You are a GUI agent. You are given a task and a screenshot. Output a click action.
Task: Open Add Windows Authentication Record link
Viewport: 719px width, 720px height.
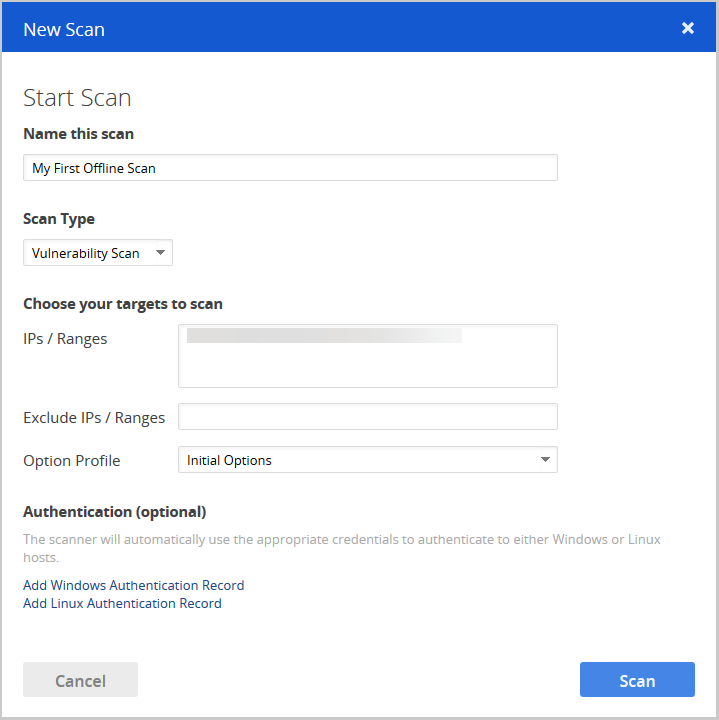pyautogui.click(x=133, y=585)
